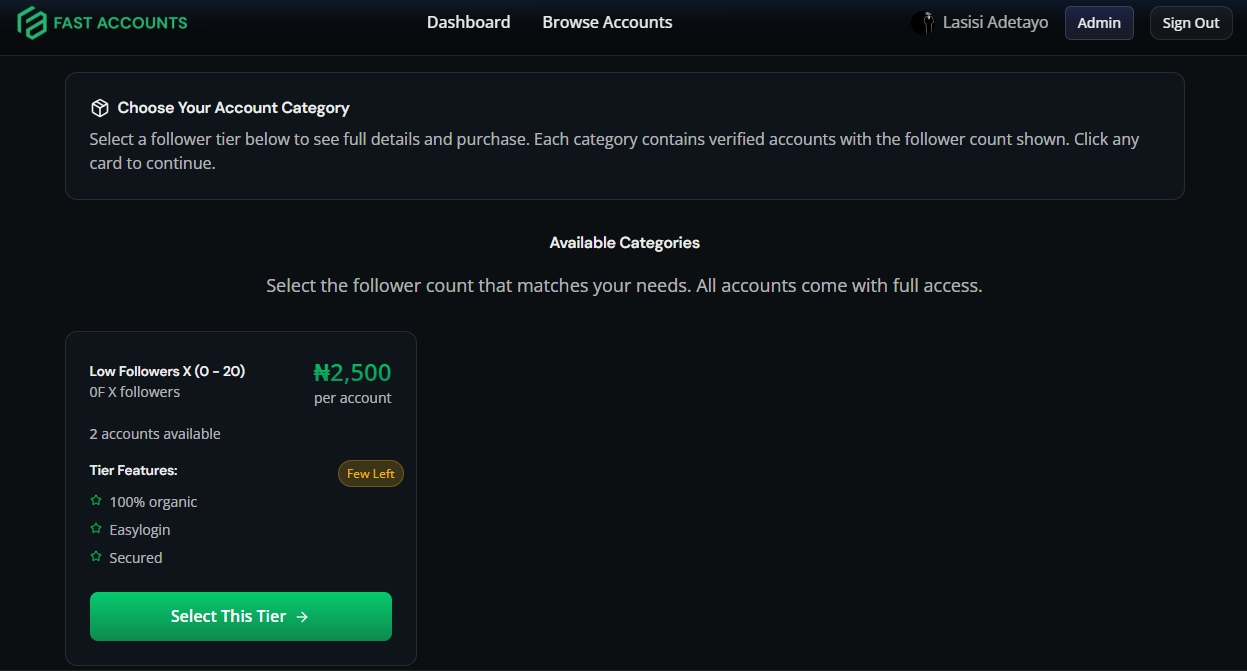Click the star icon next to 100% organic
Screen dimensions: 1247x671
pos(96,501)
